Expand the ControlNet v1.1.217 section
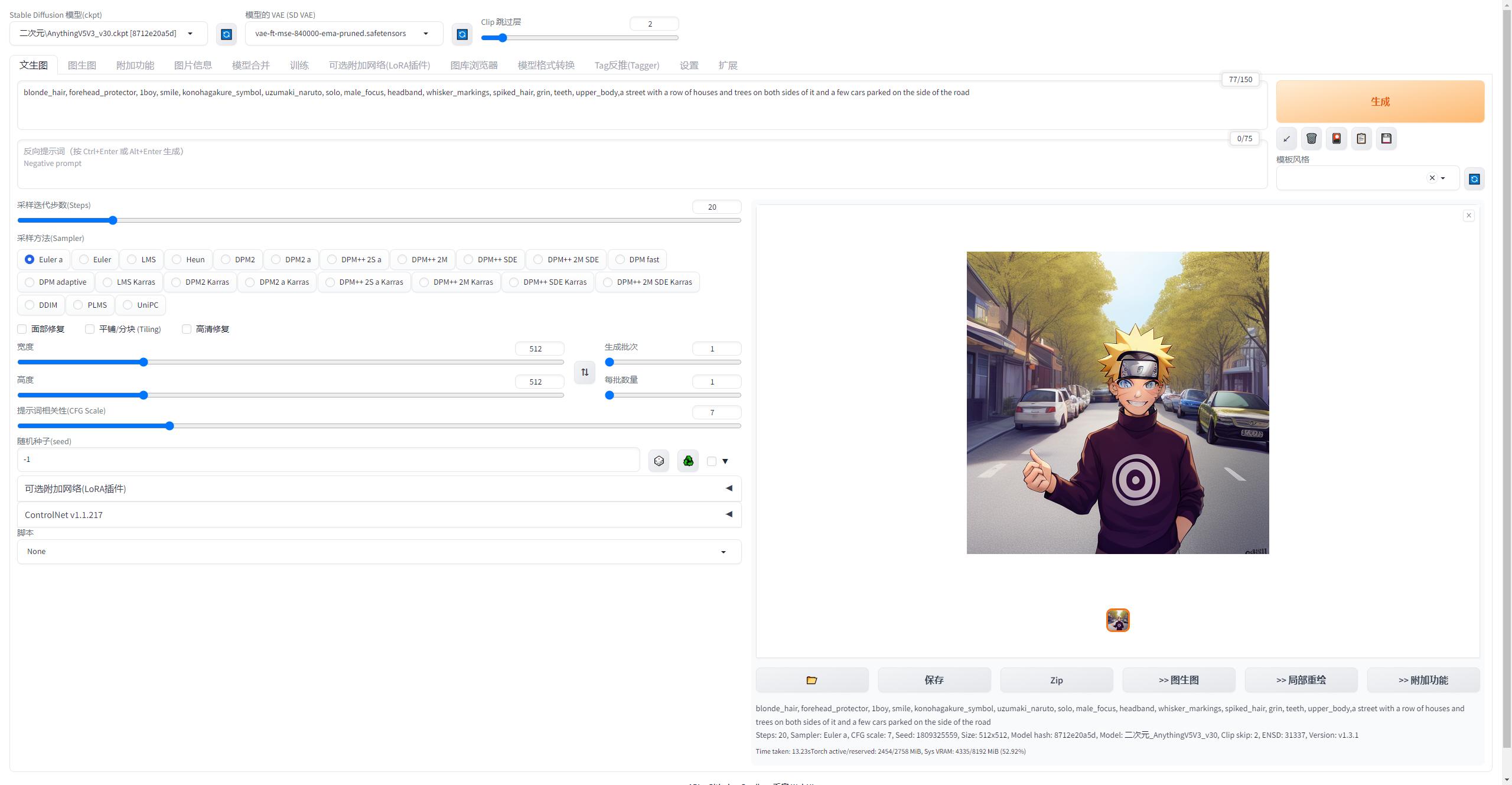1512x785 pixels. pos(379,515)
